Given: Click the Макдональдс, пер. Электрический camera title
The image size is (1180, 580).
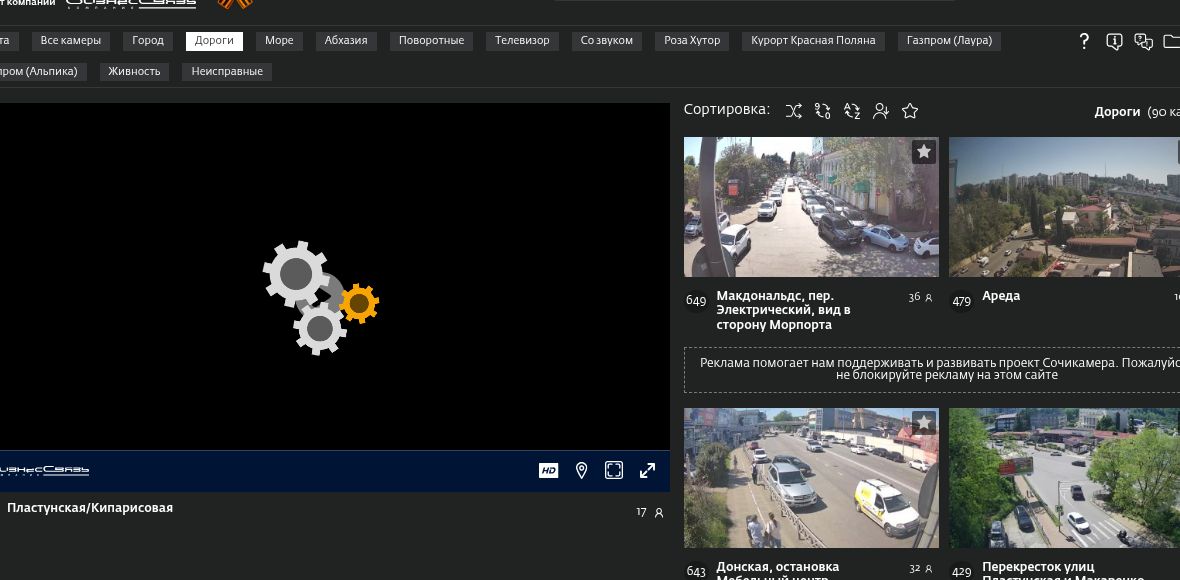Looking at the screenshot, I should point(783,310).
